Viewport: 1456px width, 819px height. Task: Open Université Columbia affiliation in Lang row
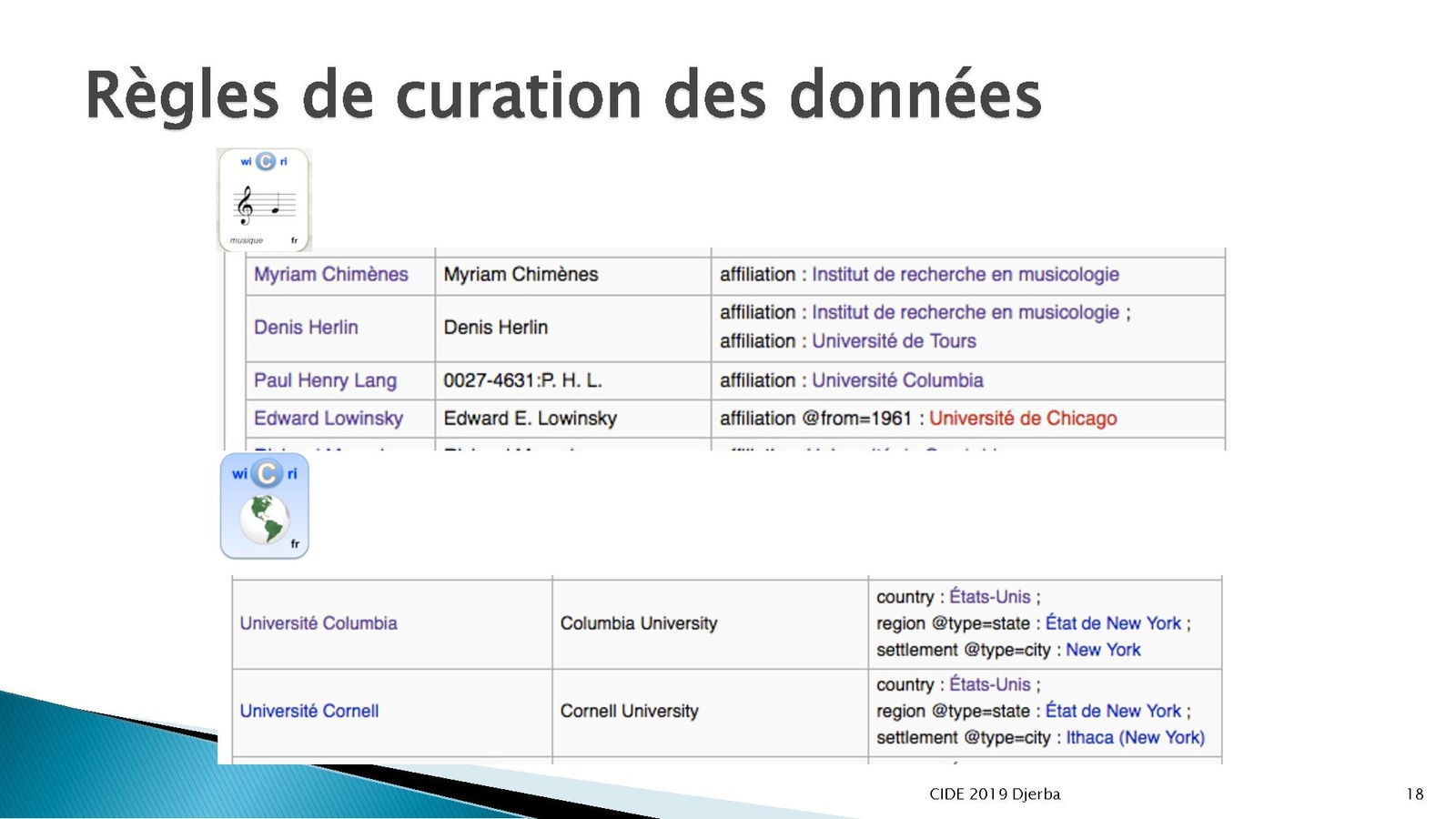click(897, 380)
